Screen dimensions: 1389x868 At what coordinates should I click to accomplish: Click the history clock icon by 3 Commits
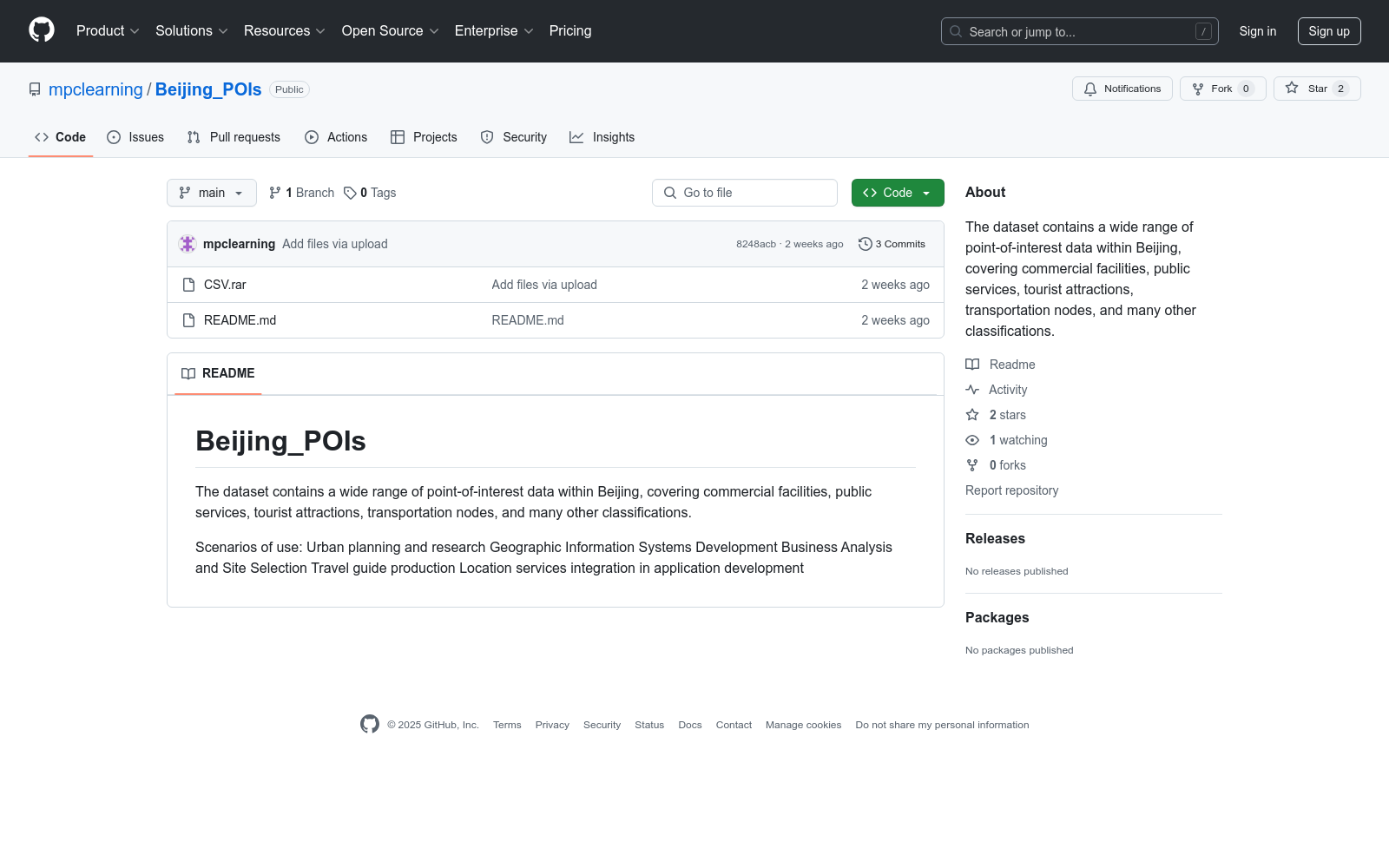click(x=865, y=244)
